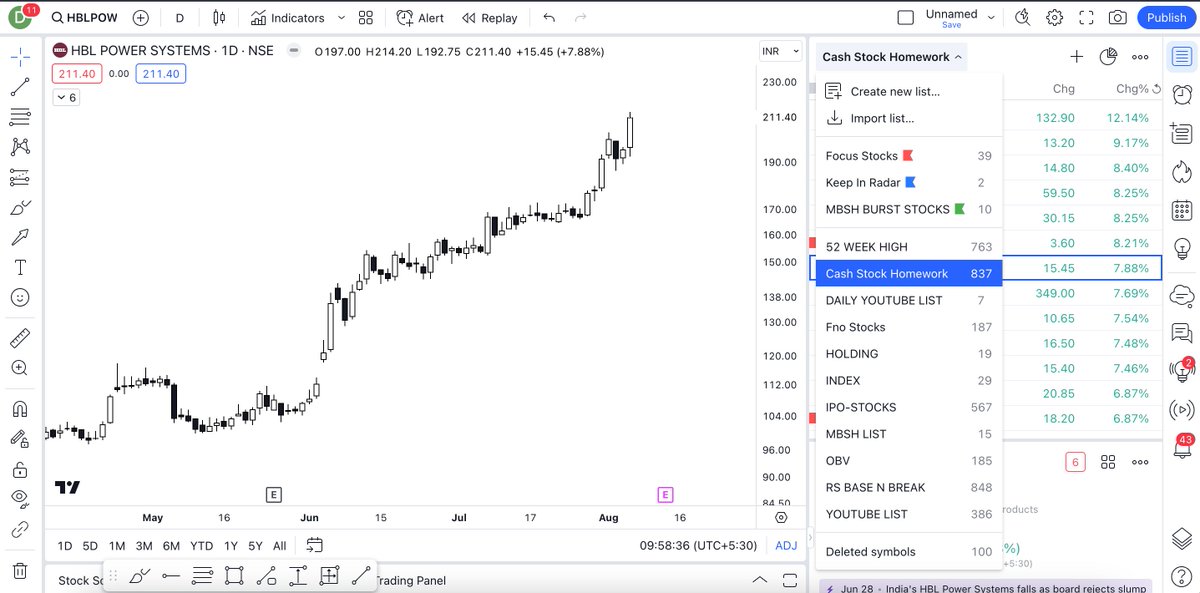Toggle ADJ adjusted data
Image resolution: width=1200 pixels, height=593 pixels.
pos(787,546)
